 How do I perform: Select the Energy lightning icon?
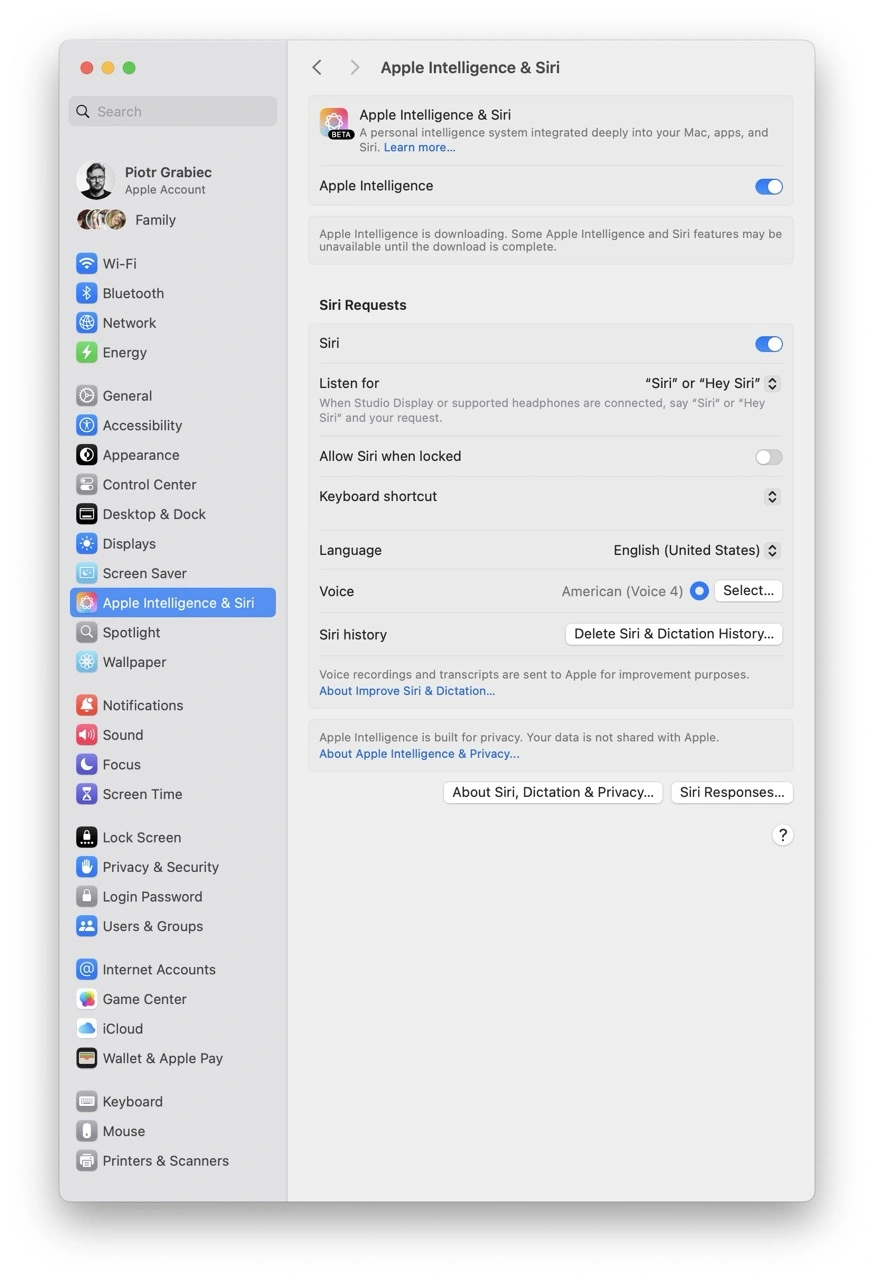pyautogui.click(x=87, y=352)
